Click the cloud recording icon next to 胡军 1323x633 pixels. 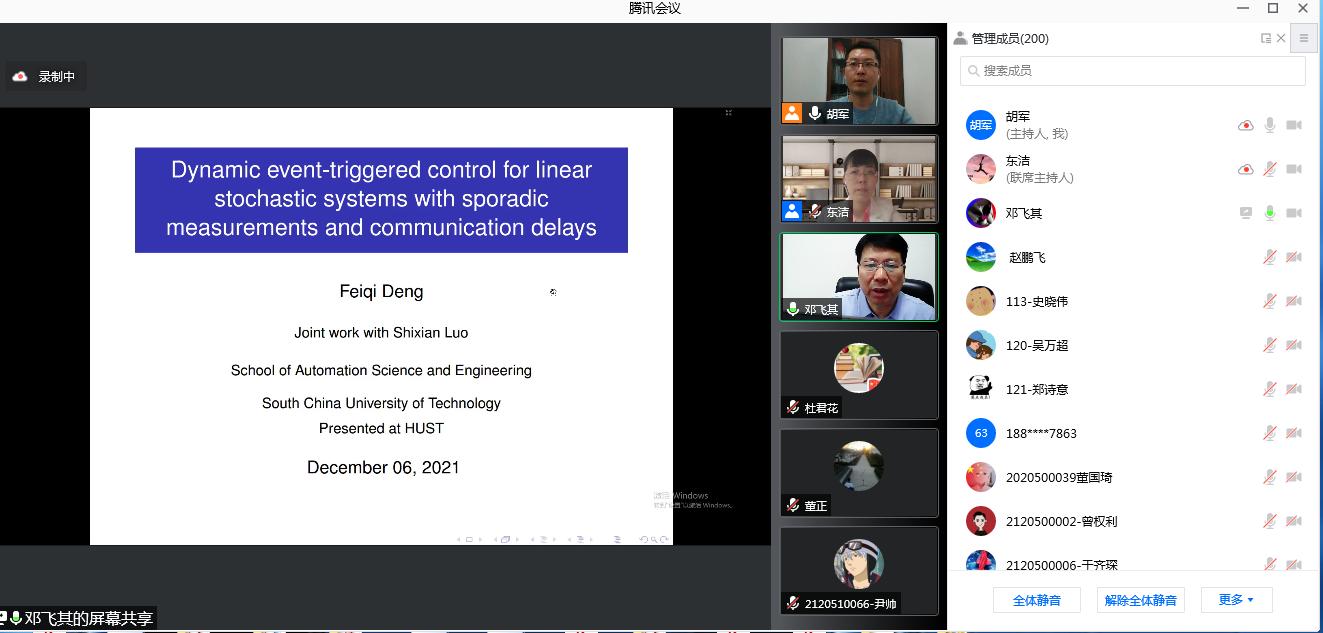point(1245,126)
